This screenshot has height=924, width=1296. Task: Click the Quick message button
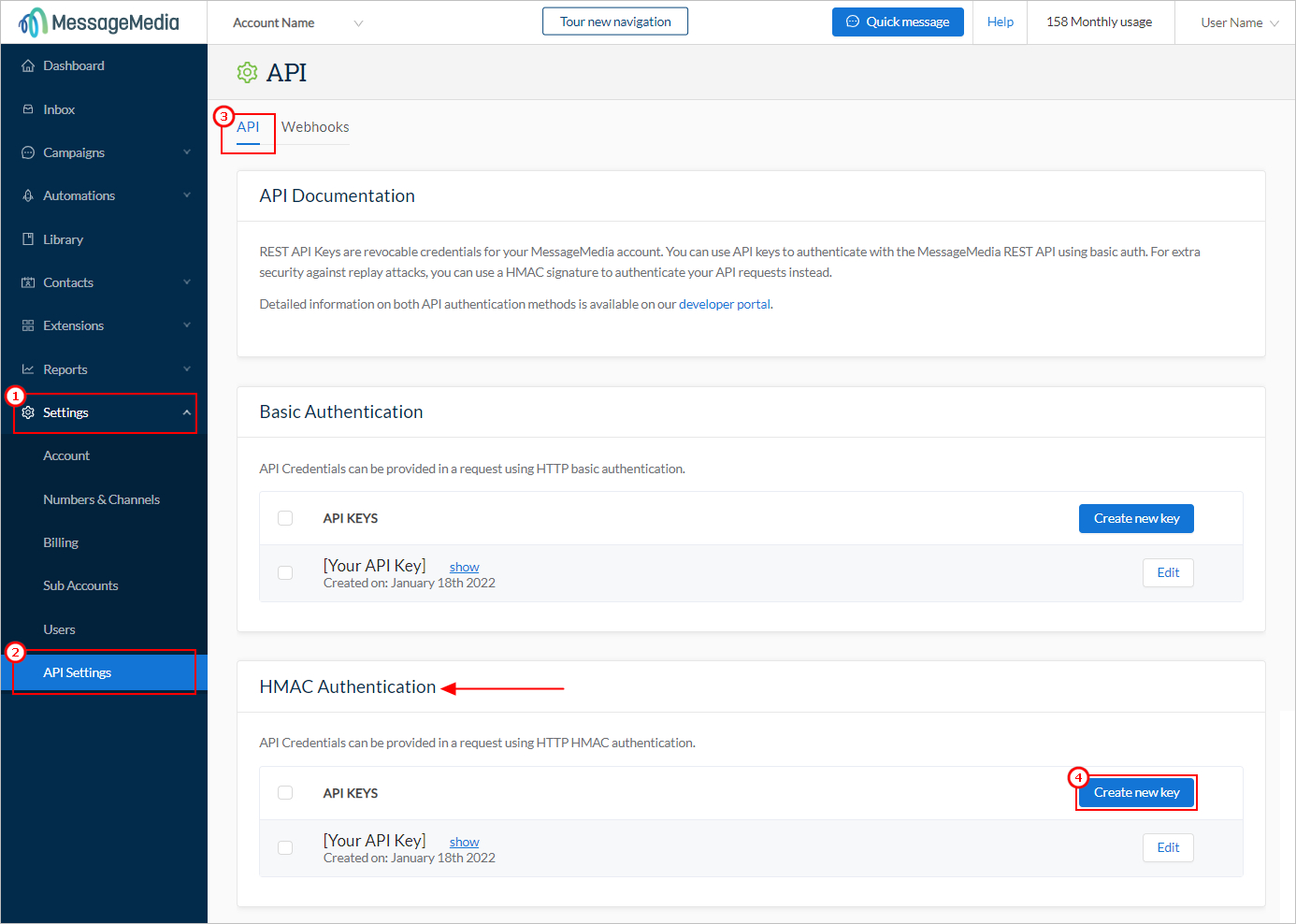[x=898, y=22]
